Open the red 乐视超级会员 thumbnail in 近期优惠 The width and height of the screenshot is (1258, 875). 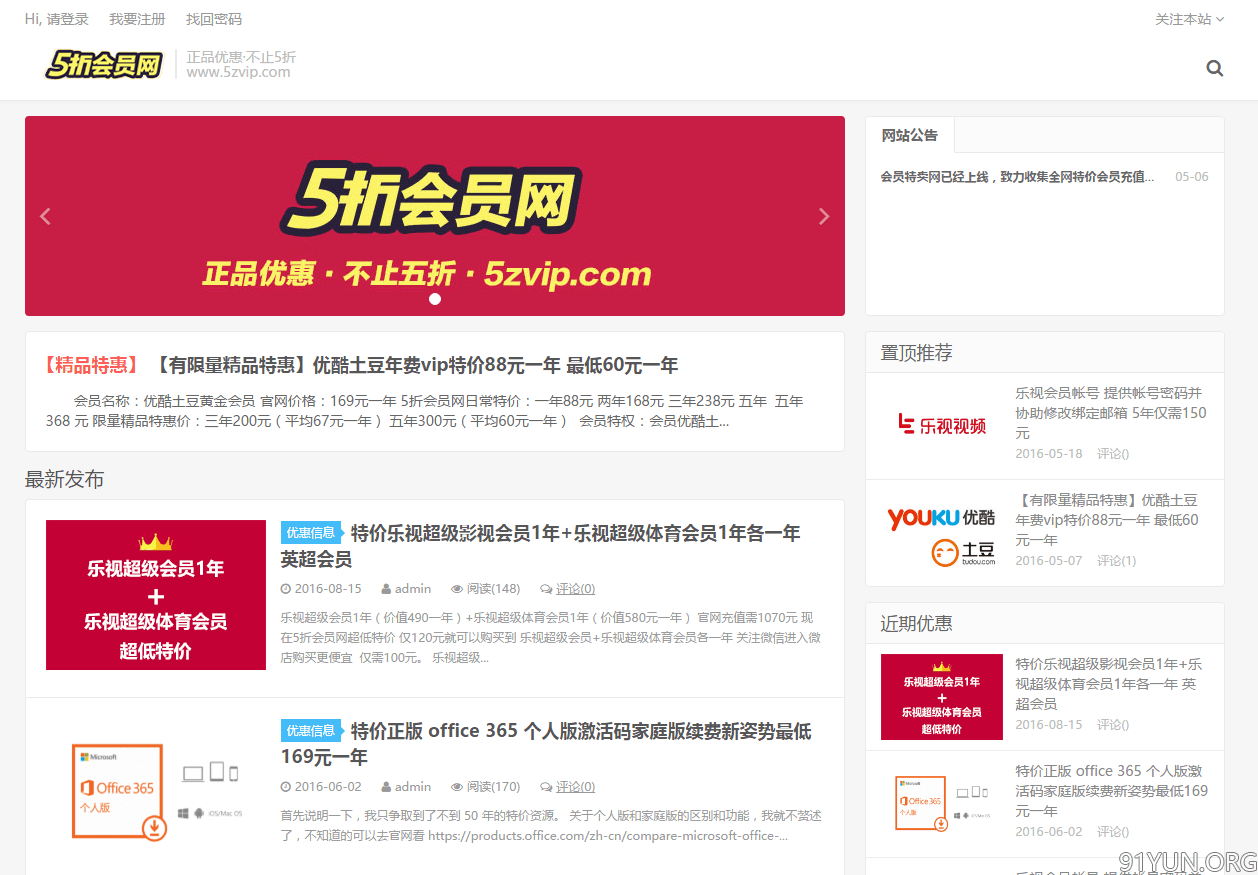pos(942,697)
